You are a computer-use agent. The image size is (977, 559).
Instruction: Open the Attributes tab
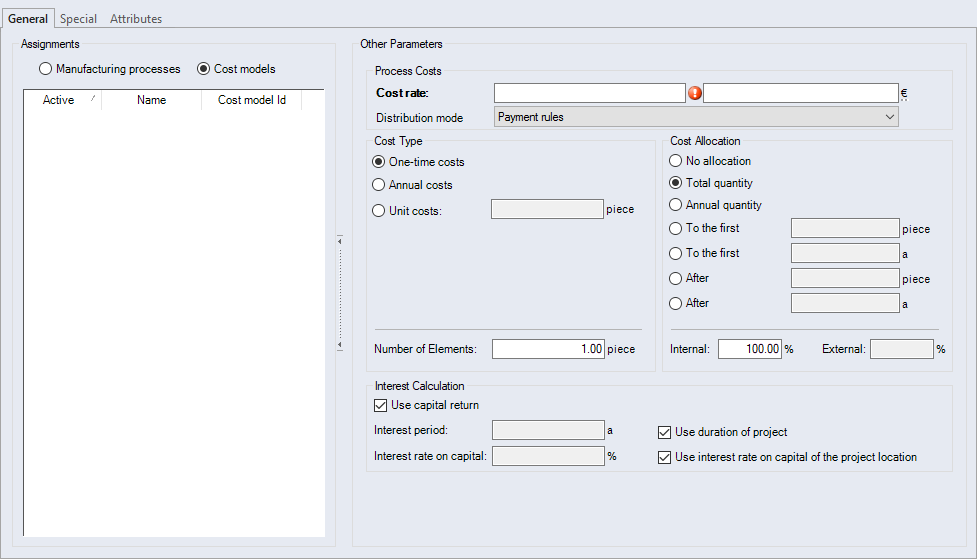pos(136,19)
